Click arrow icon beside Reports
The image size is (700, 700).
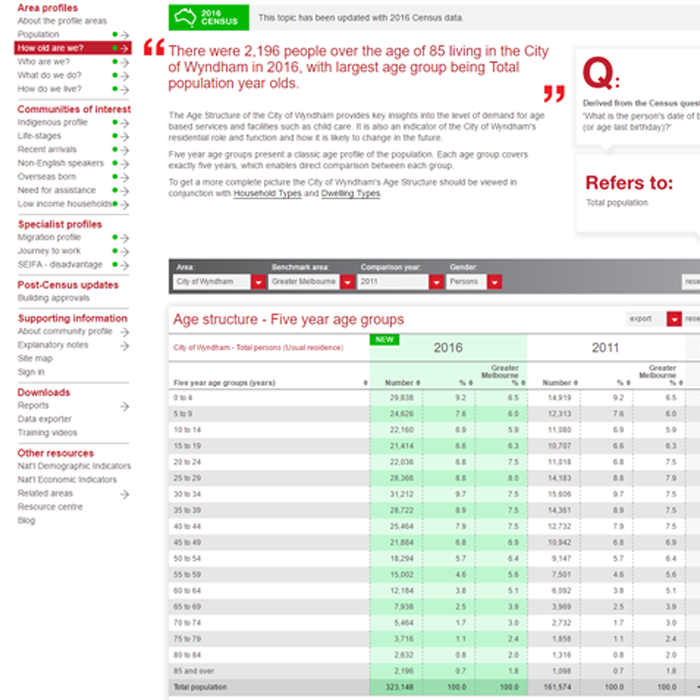(125, 406)
